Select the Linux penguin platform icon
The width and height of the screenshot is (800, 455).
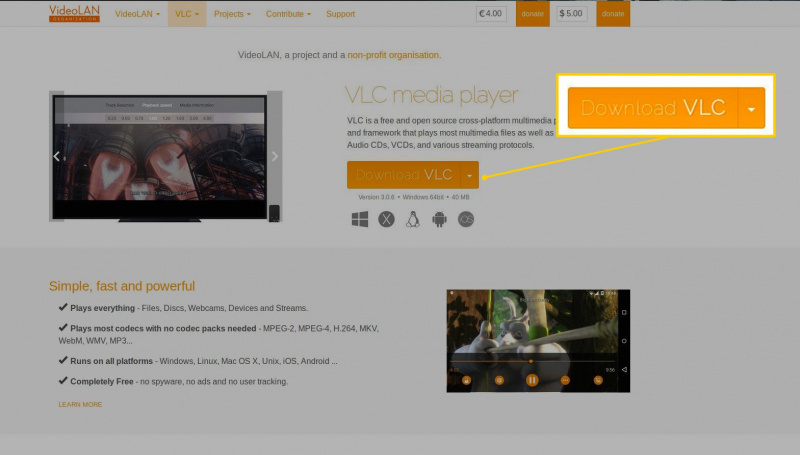[x=413, y=219]
